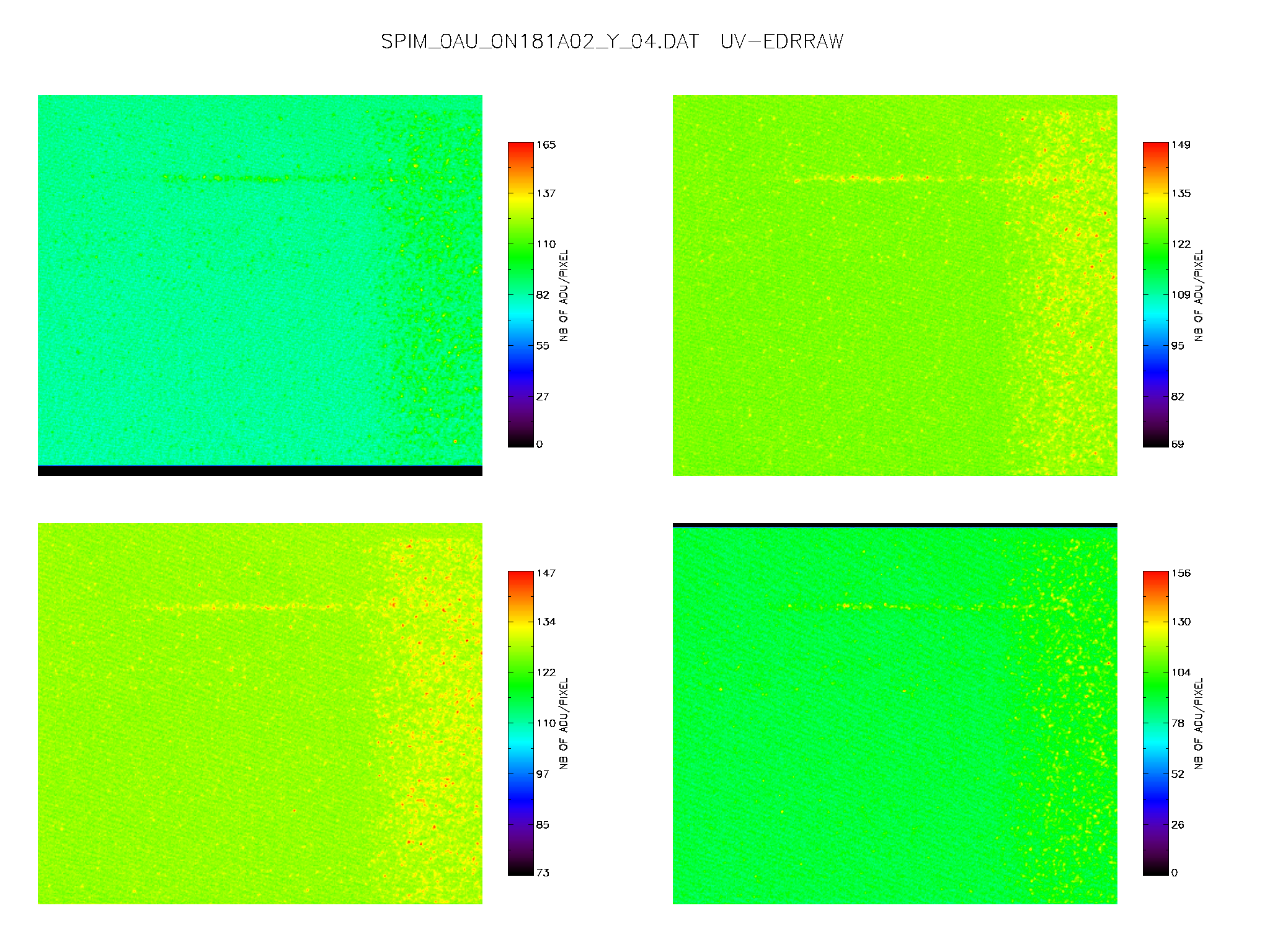Screen dimensions: 1270x952
Task: Click the 69 minimum color bar value
Action: click(x=1178, y=444)
